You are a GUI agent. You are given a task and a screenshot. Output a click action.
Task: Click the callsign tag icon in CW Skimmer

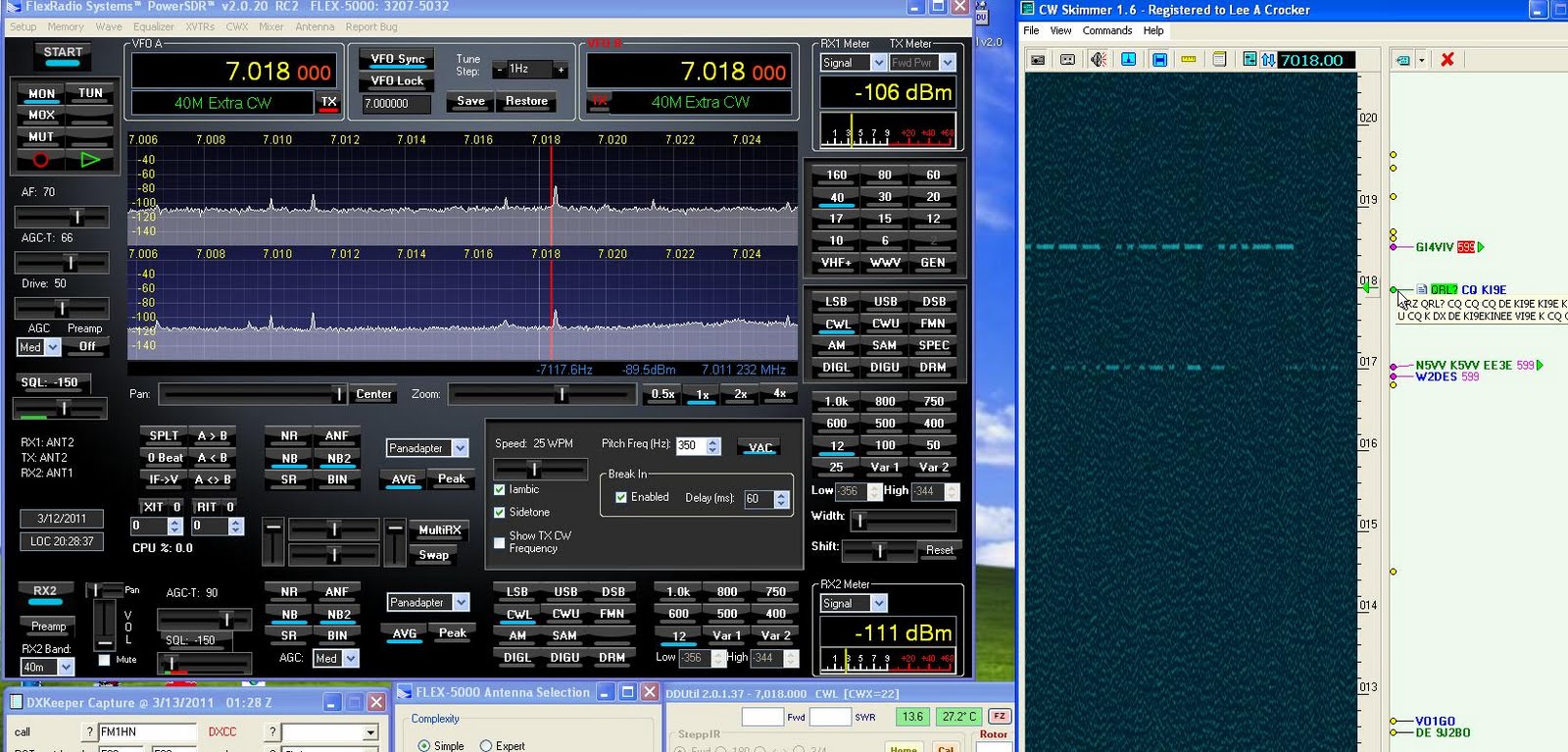[x=1402, y=60]
